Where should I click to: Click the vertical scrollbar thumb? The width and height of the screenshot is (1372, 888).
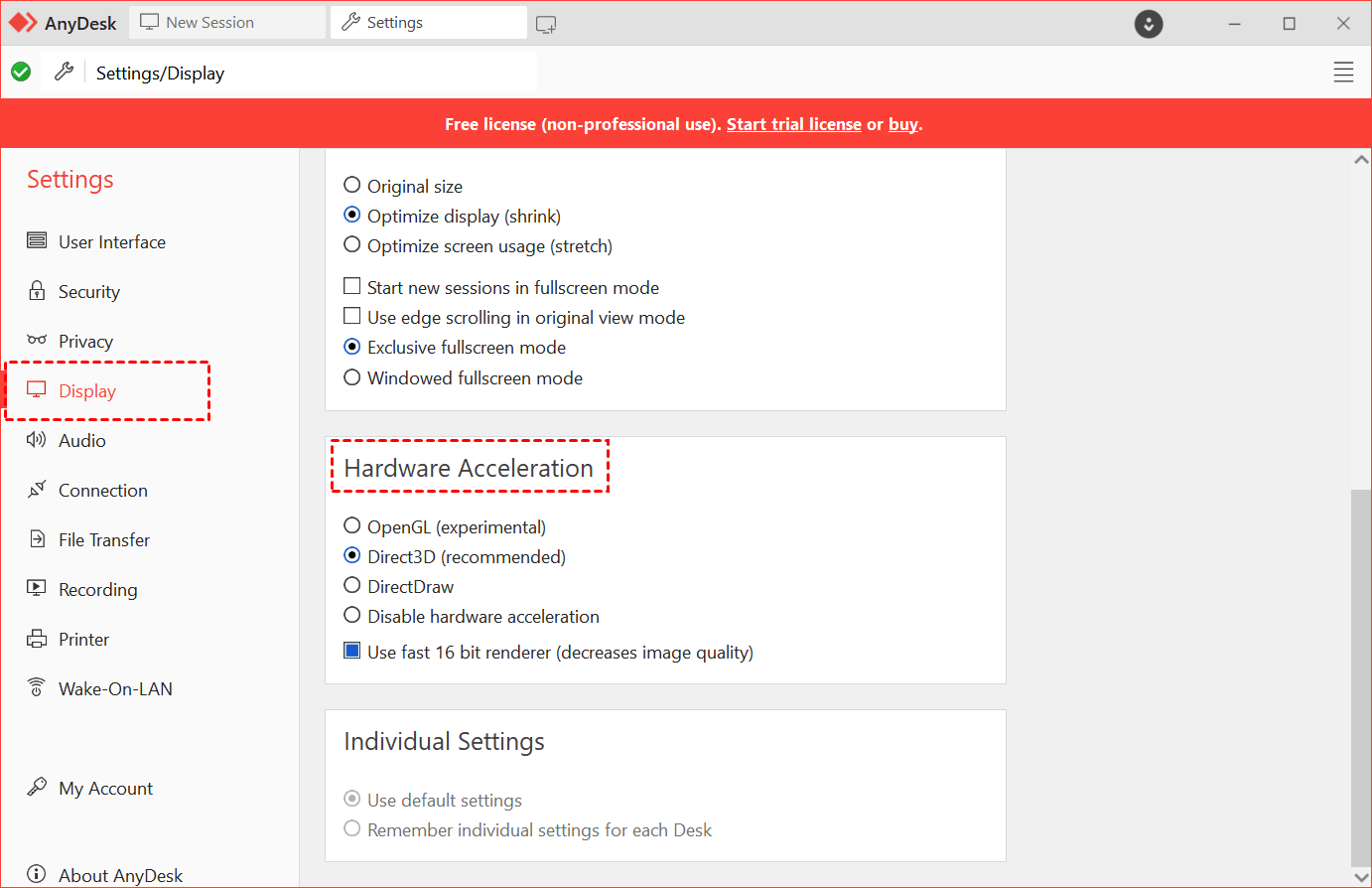[1360, 675]
